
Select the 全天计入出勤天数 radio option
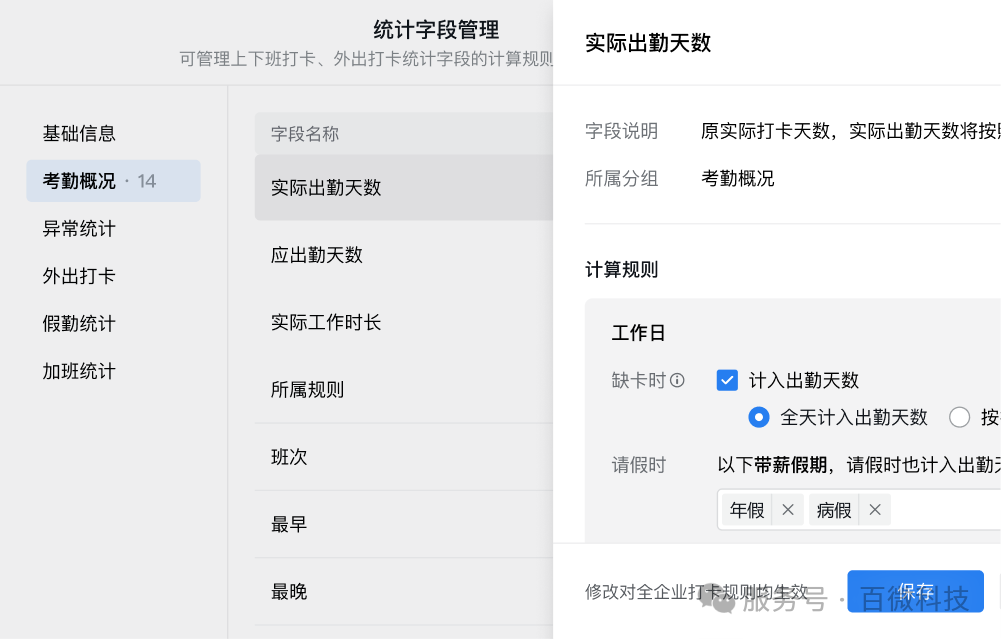coord(759,417)
